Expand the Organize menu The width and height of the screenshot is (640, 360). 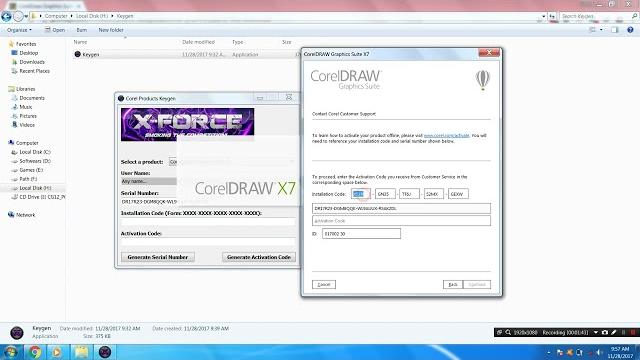tap(19, 30)
